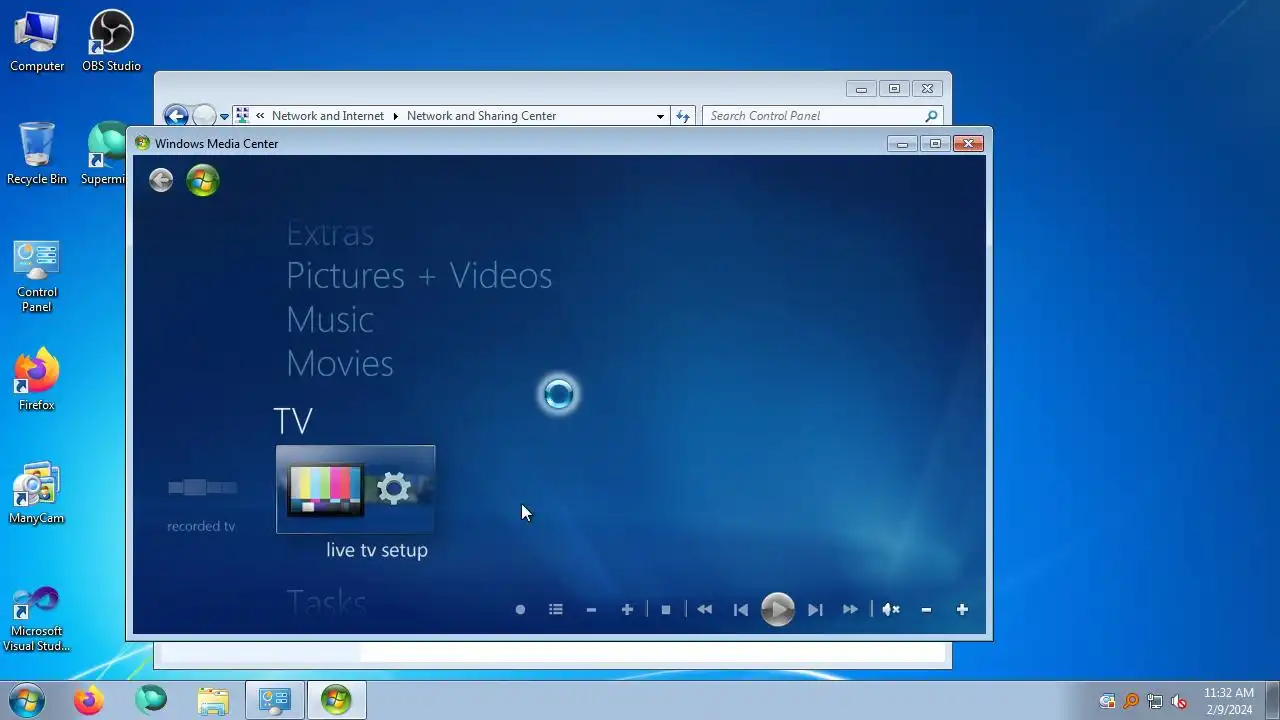Expand the address bar history dropdown

(x=660, y=116)
